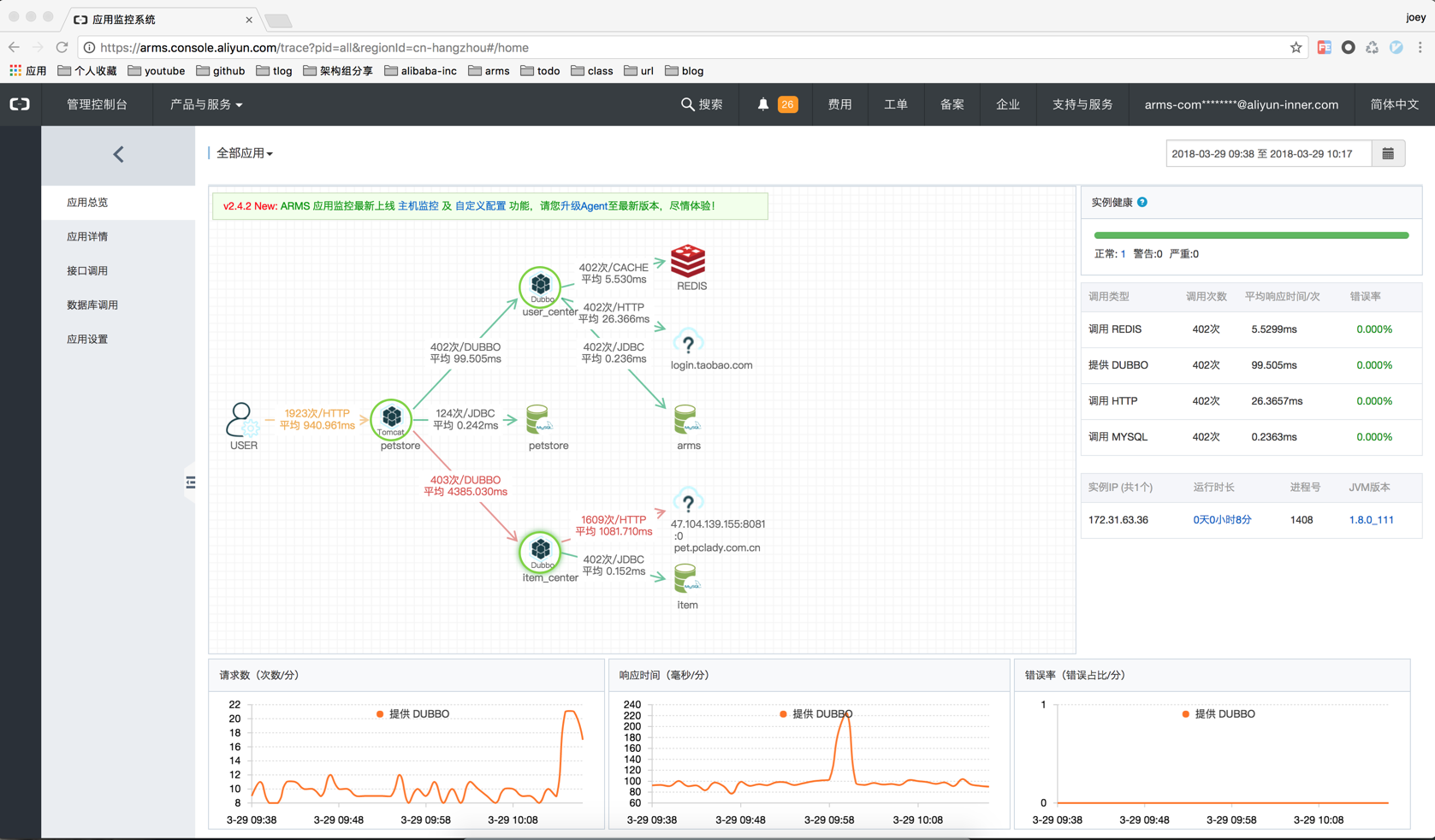1435x840 pixels.
Task: Toggle 提供 DUBBO legend in 错误率 chart
Action: coord(1219,714)
